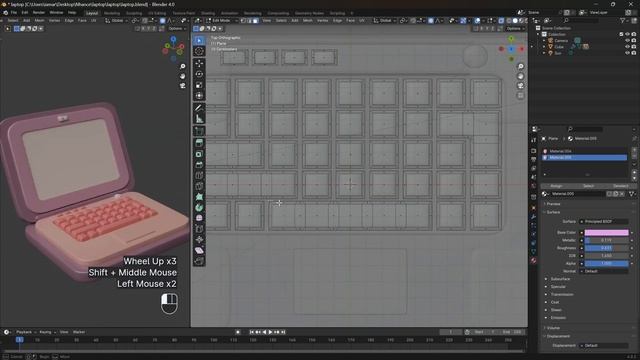Select the Select Box tool in right viewport

pos(199,40)
